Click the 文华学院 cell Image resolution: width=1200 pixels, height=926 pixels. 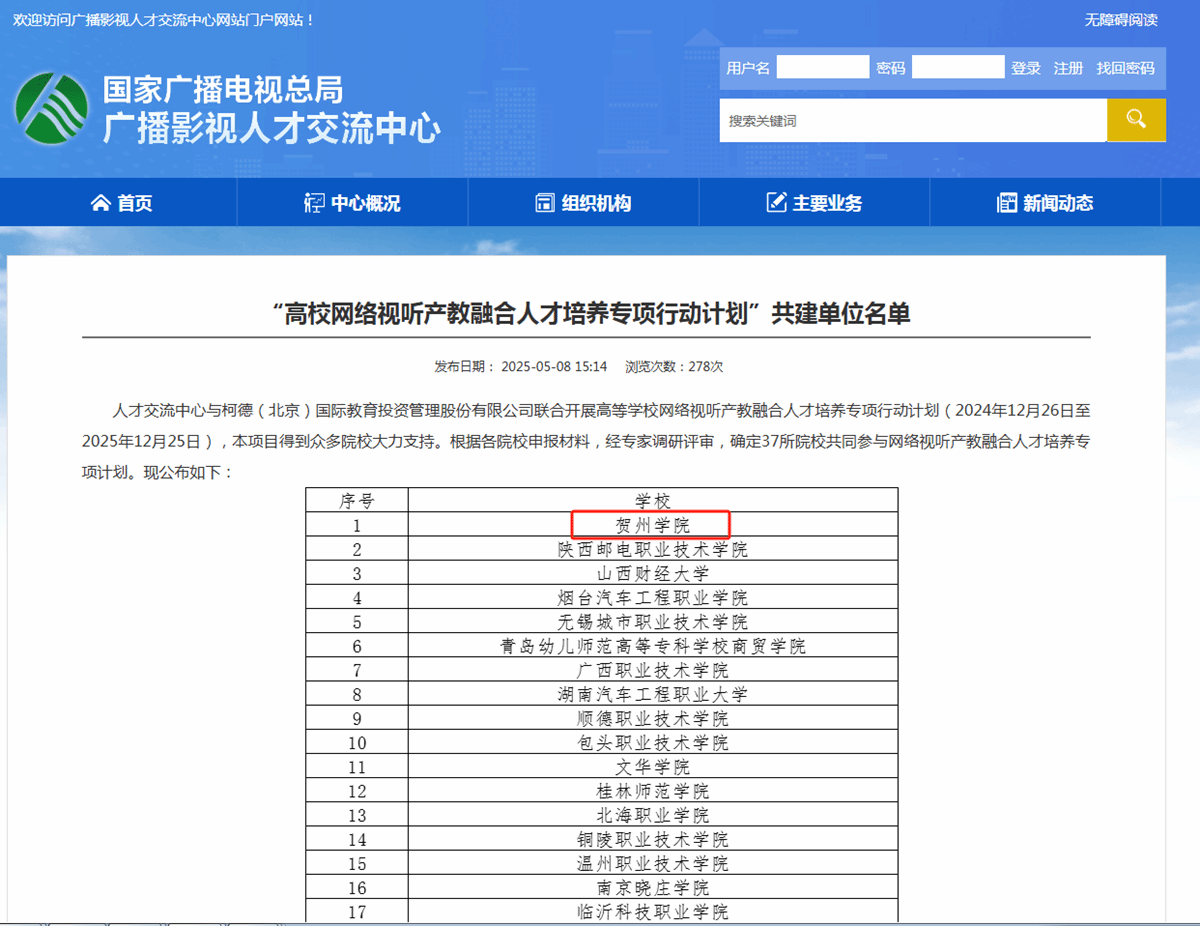653,767
